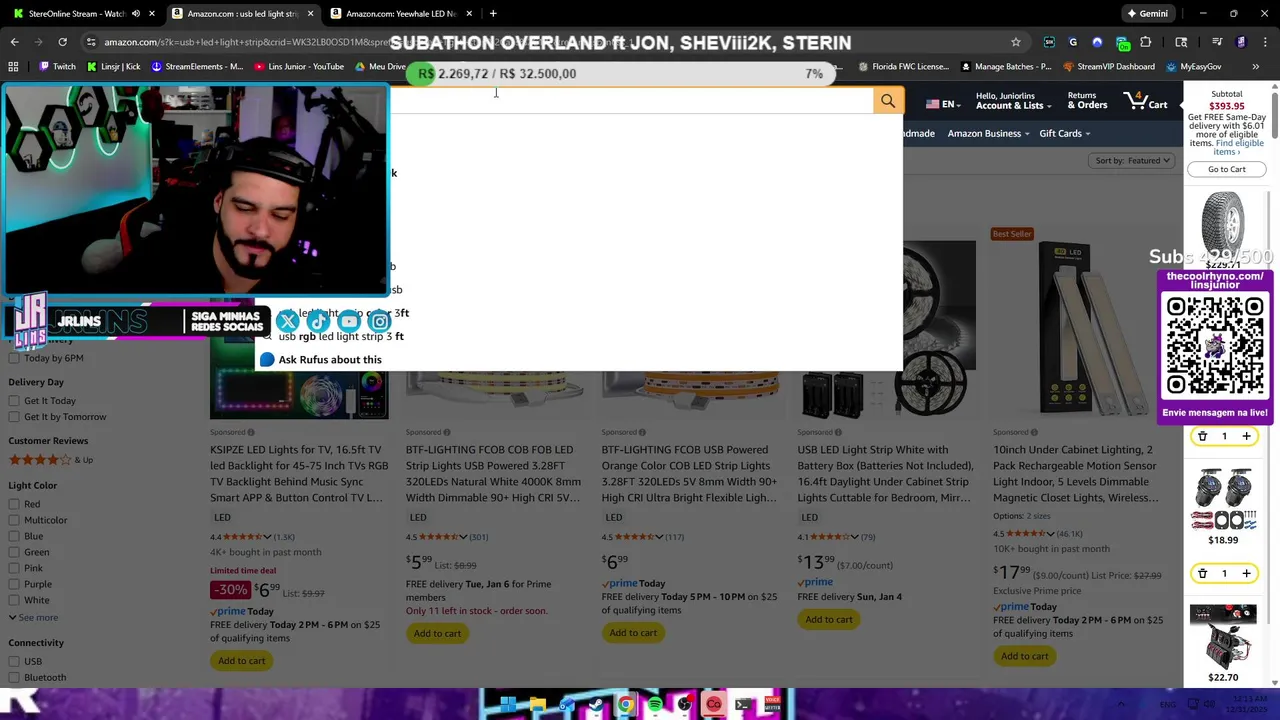Open the shopping Cart icon
1280x720 pixels.
point(1146,101)
